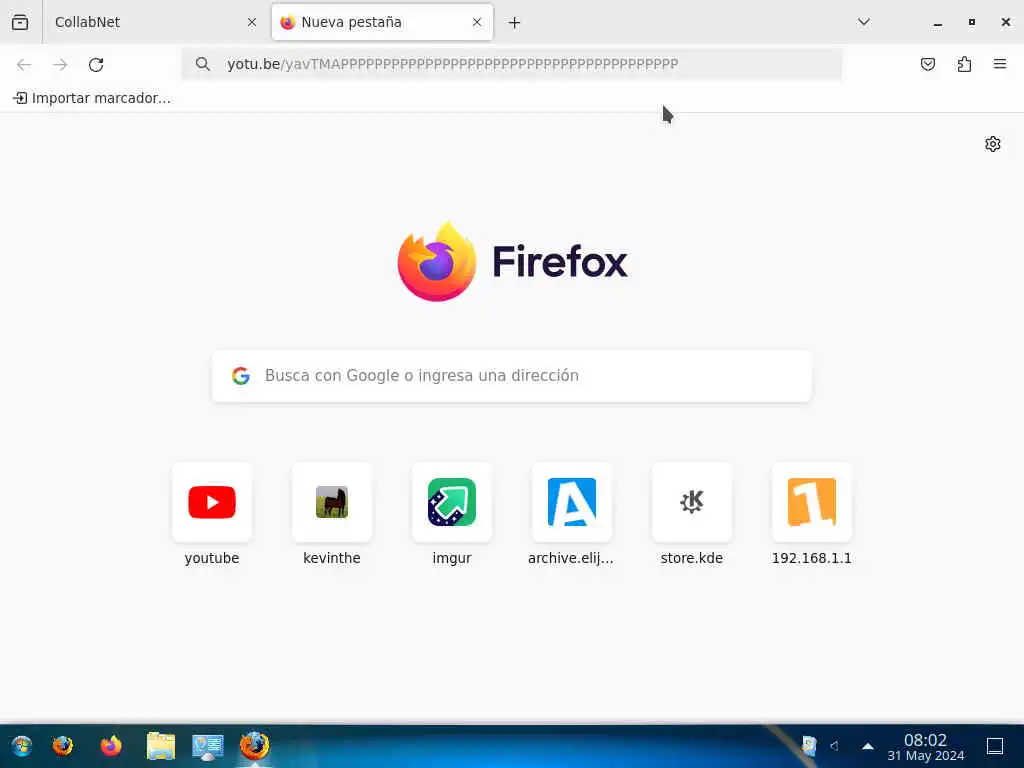Screen dimensions: 1024x768
Task: Reload the current page
Action: click(x=96, y=64)
